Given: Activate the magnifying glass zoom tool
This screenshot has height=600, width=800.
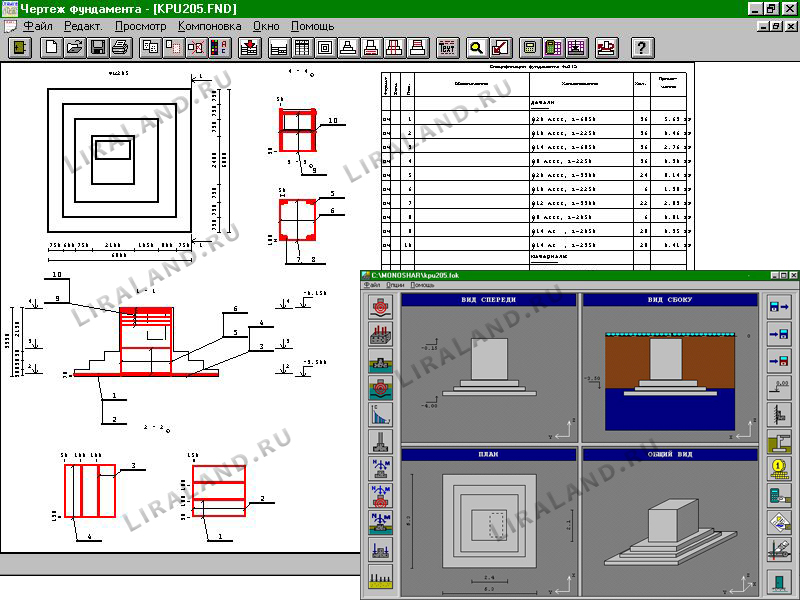Looking at the screenshot, I should click(477, 47).
